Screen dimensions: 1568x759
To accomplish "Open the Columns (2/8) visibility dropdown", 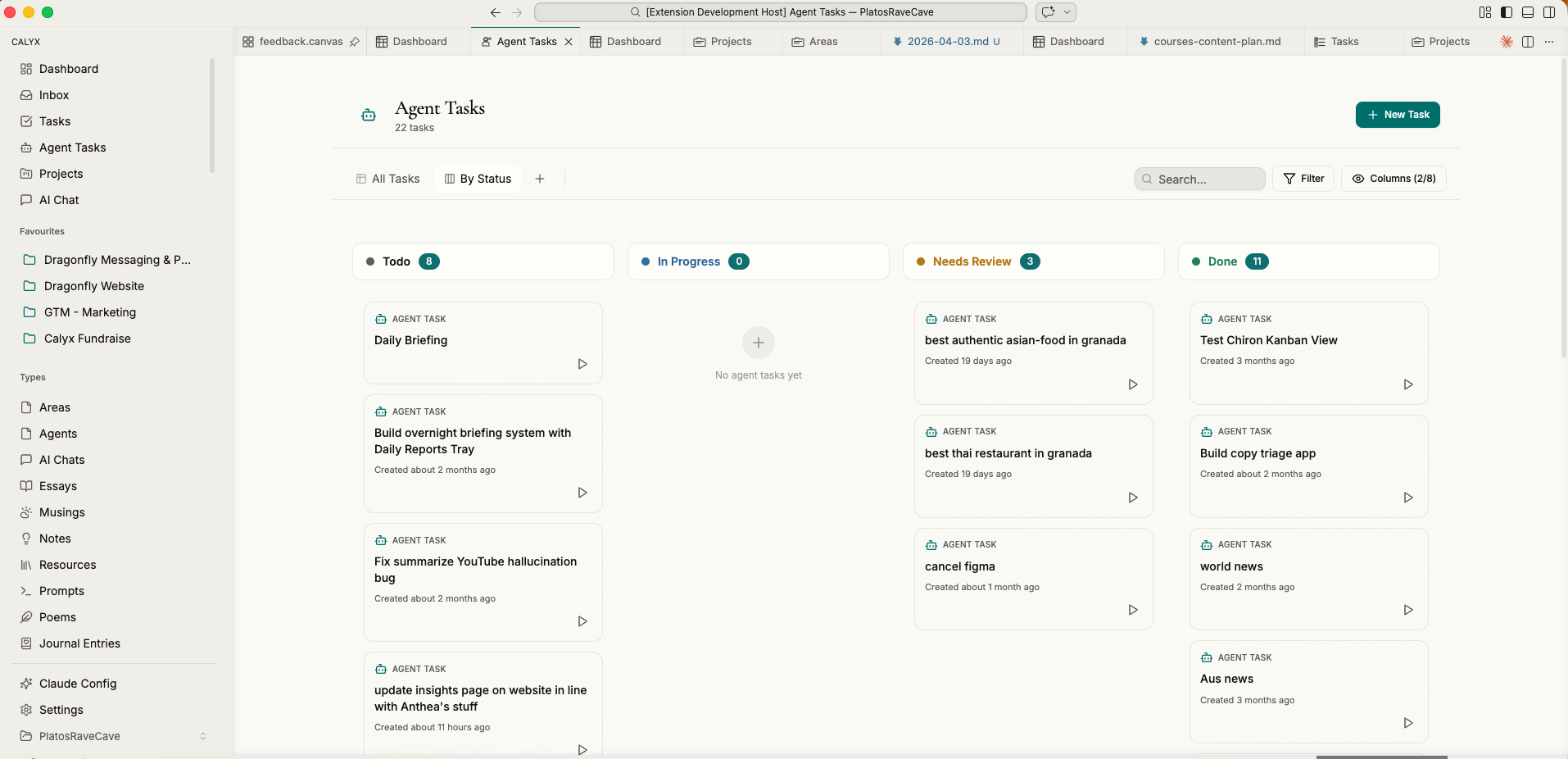I will [x=1394, y=179].
